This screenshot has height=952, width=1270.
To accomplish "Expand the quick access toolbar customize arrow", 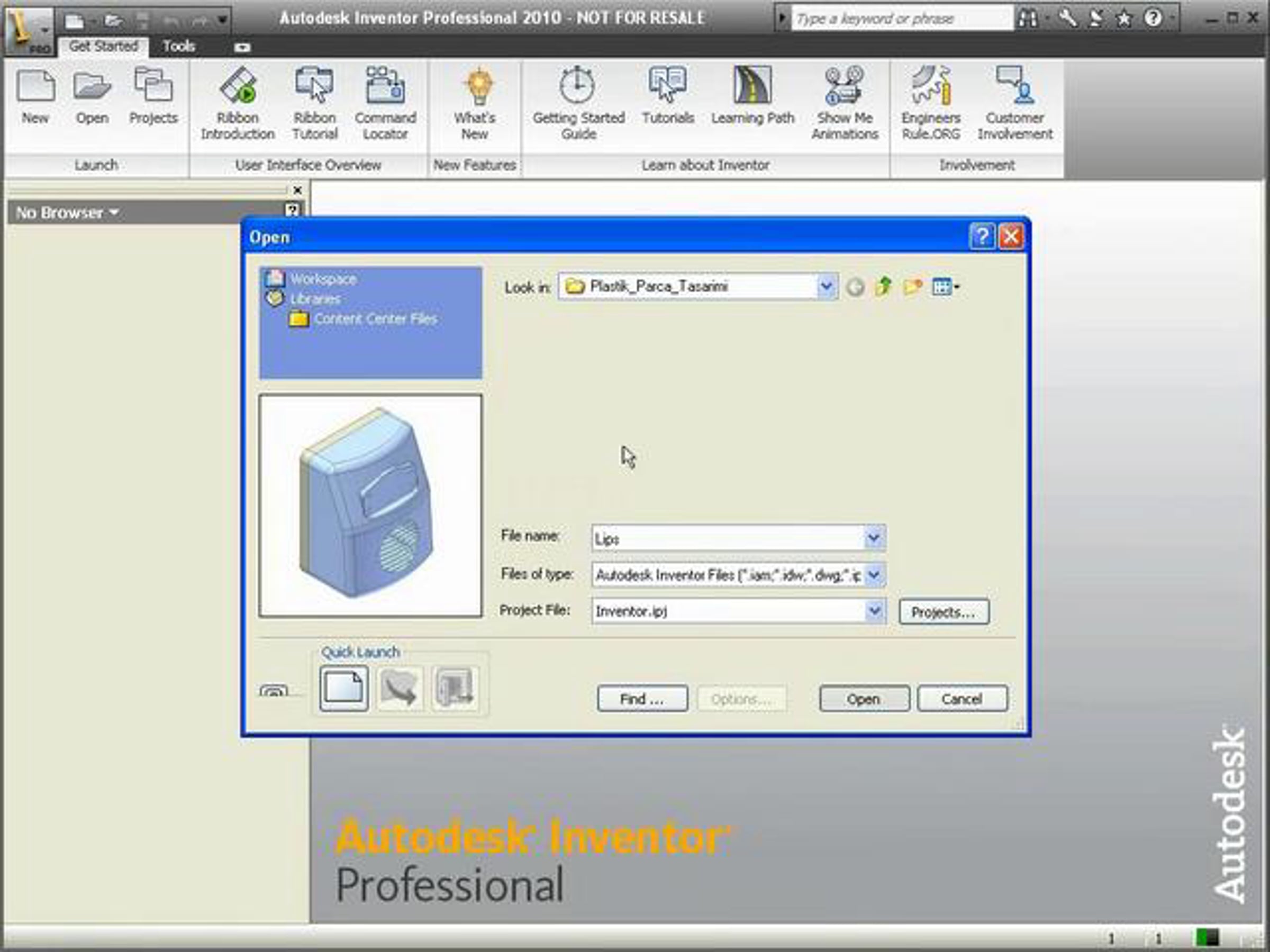I will [223, 21].
